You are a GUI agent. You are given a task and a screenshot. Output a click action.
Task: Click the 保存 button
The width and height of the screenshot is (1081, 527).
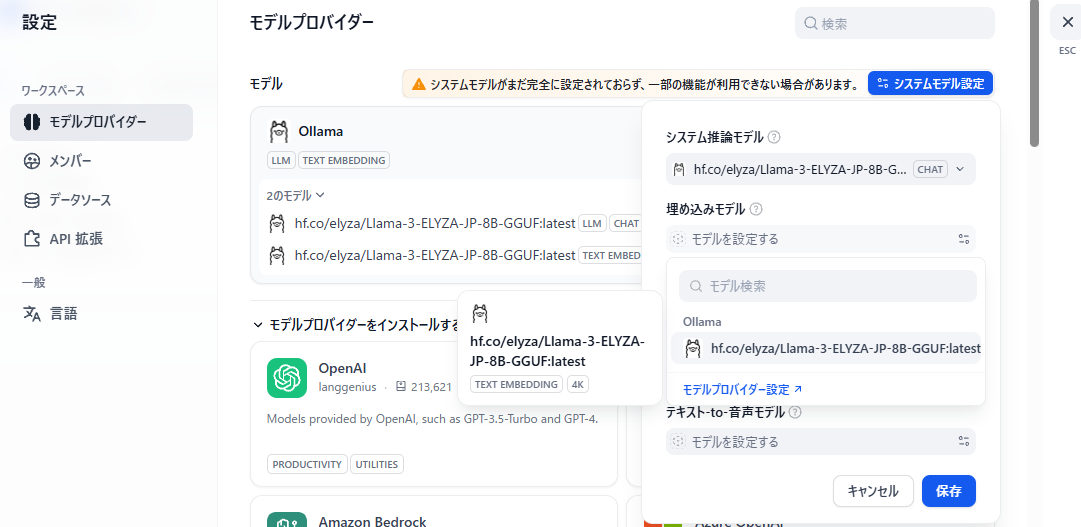pos(949,491)
